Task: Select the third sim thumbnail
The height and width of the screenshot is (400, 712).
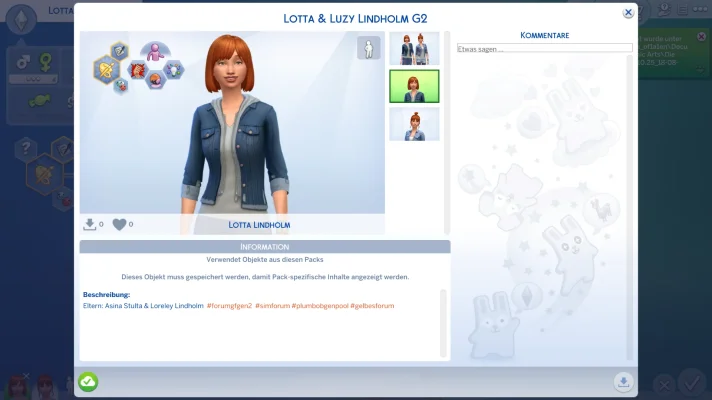Action: tap(414, 124)
